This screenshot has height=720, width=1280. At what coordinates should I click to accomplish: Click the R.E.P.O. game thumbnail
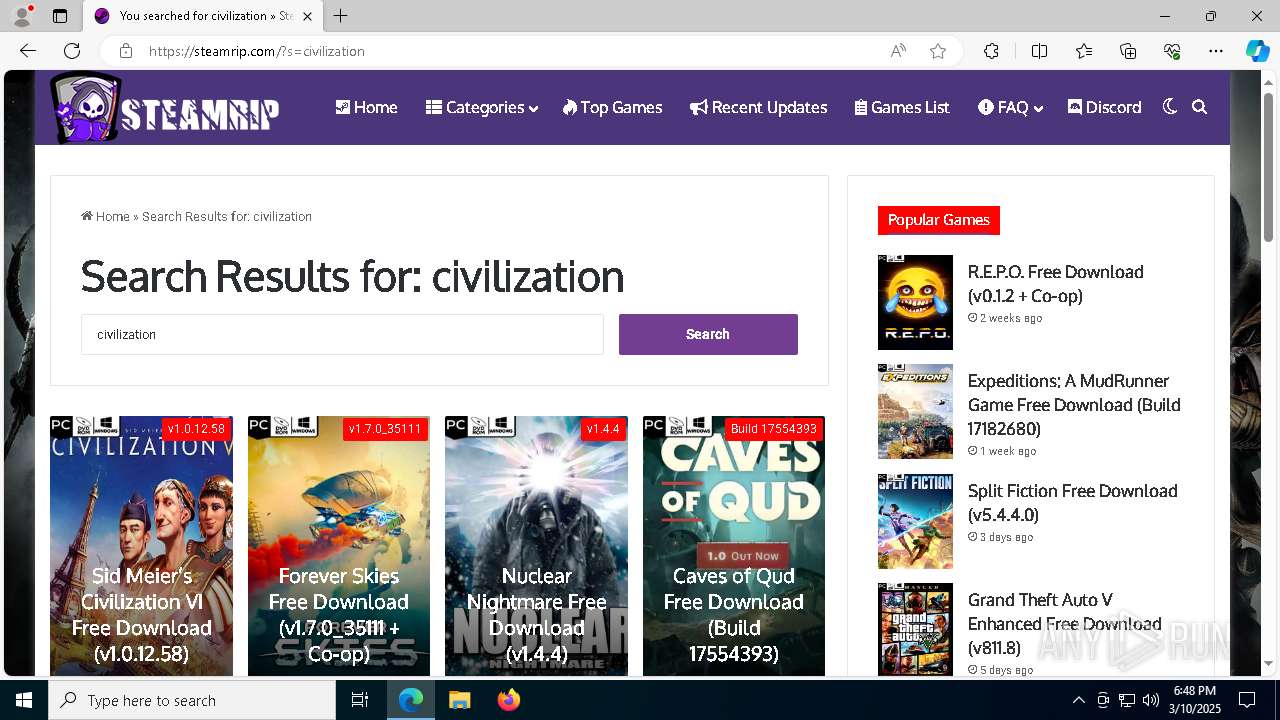(915, 302)
